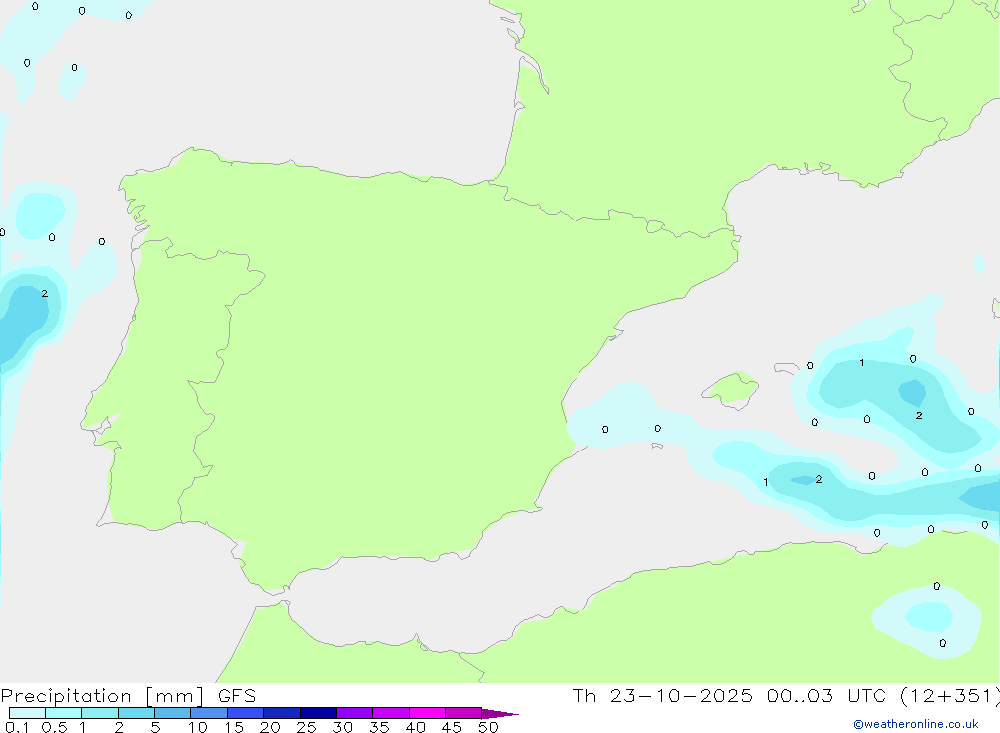Click the 35–40 mm violet legend box
The height and width of the screenshot is (733, 1000).
tap(391, 713)
